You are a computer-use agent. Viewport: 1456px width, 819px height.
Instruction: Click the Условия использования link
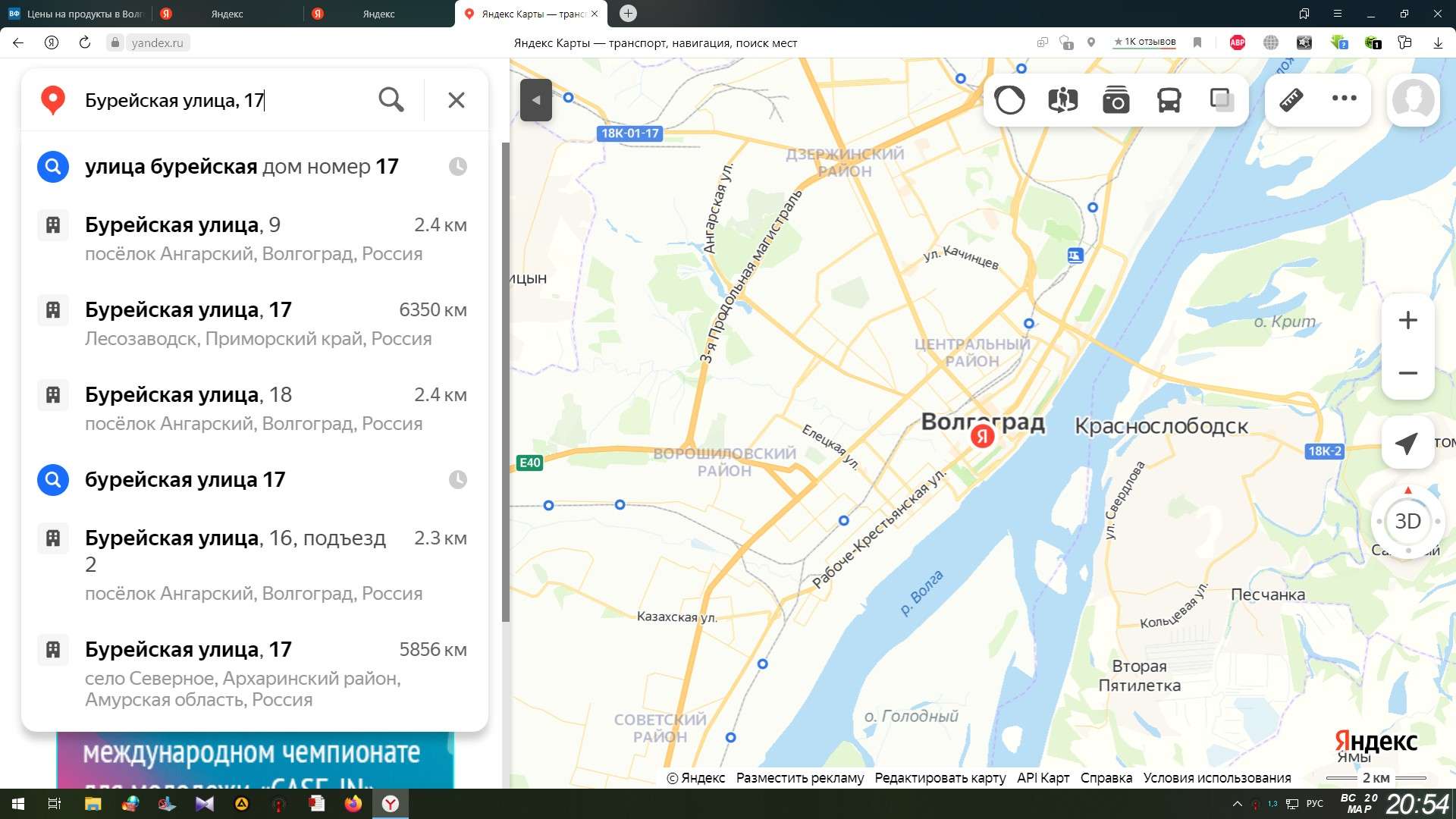tap(1216, 778)
